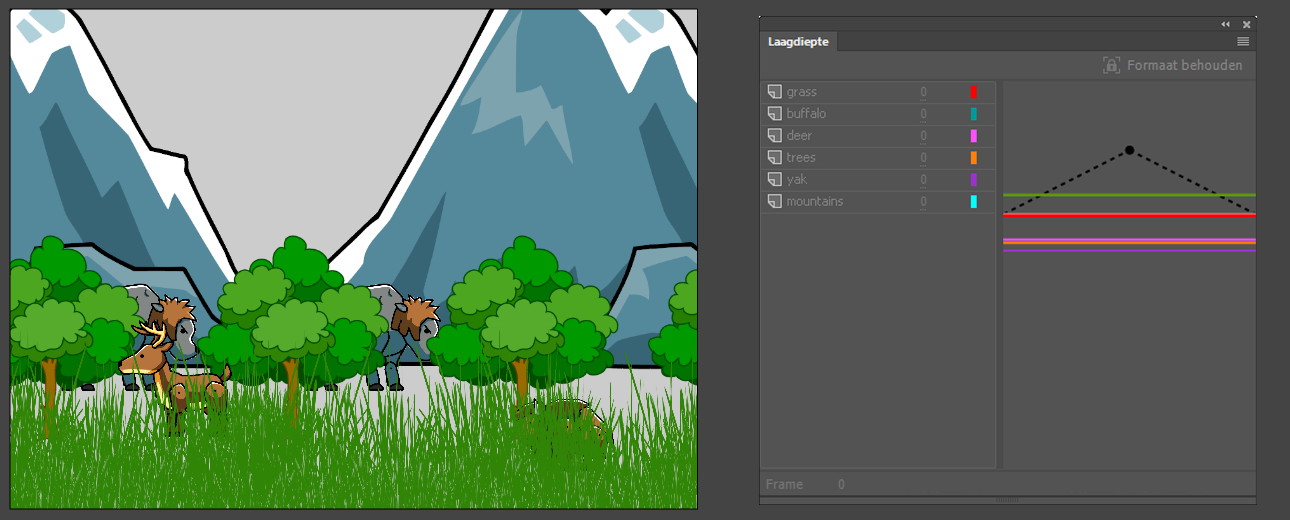Select the Laagdiepte tab
This screenshot has height=520, width=1290.
pyautogui.click(x=797, y=42)
